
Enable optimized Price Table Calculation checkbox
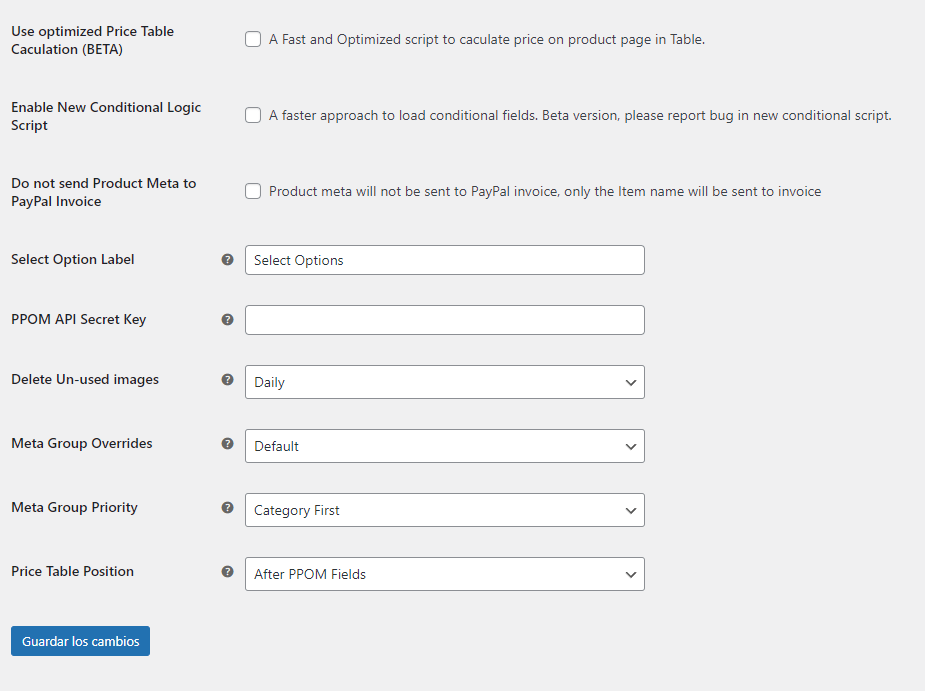tap(253, 40)
